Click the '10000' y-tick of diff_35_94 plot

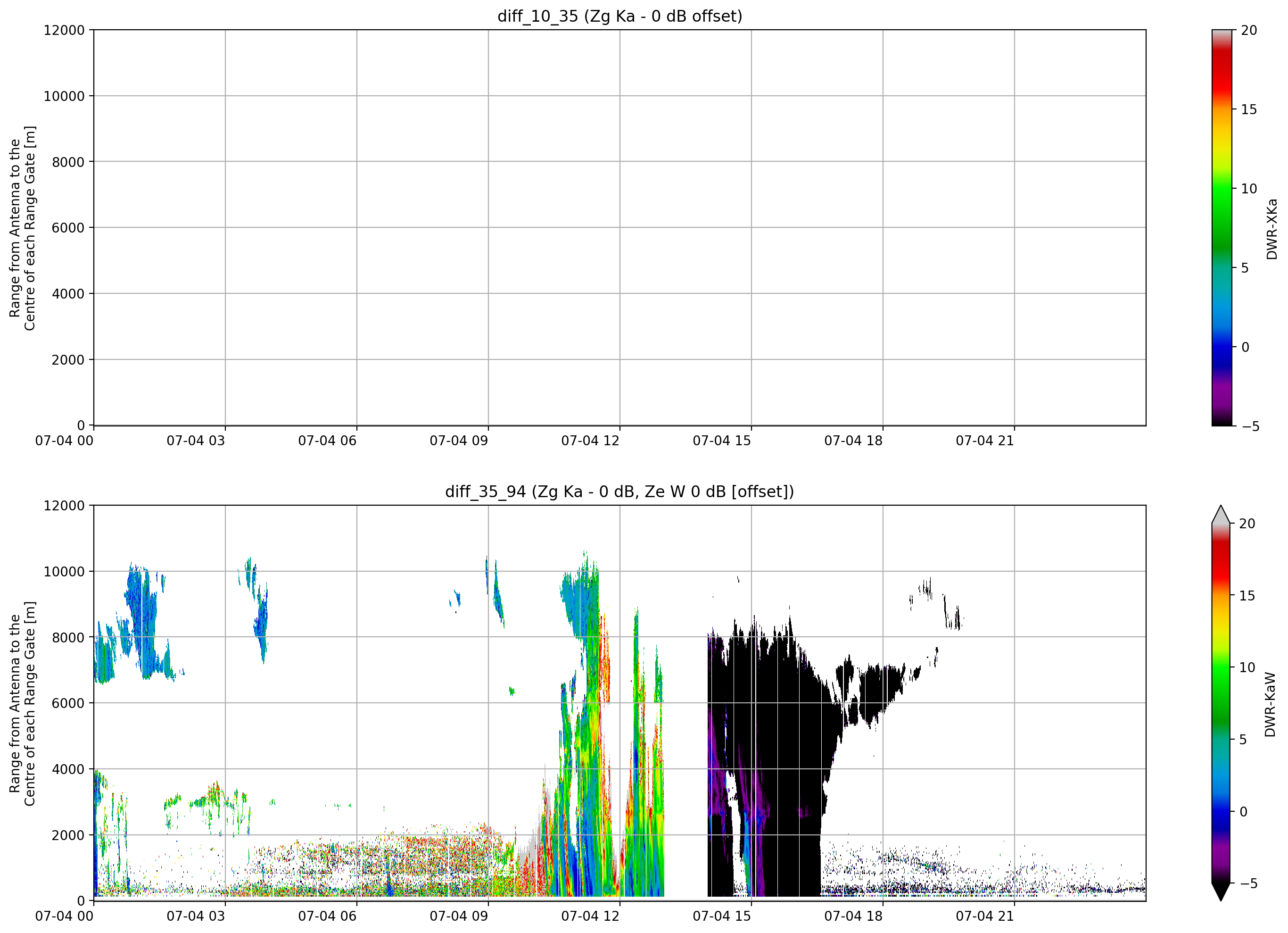tap(64, 572)
